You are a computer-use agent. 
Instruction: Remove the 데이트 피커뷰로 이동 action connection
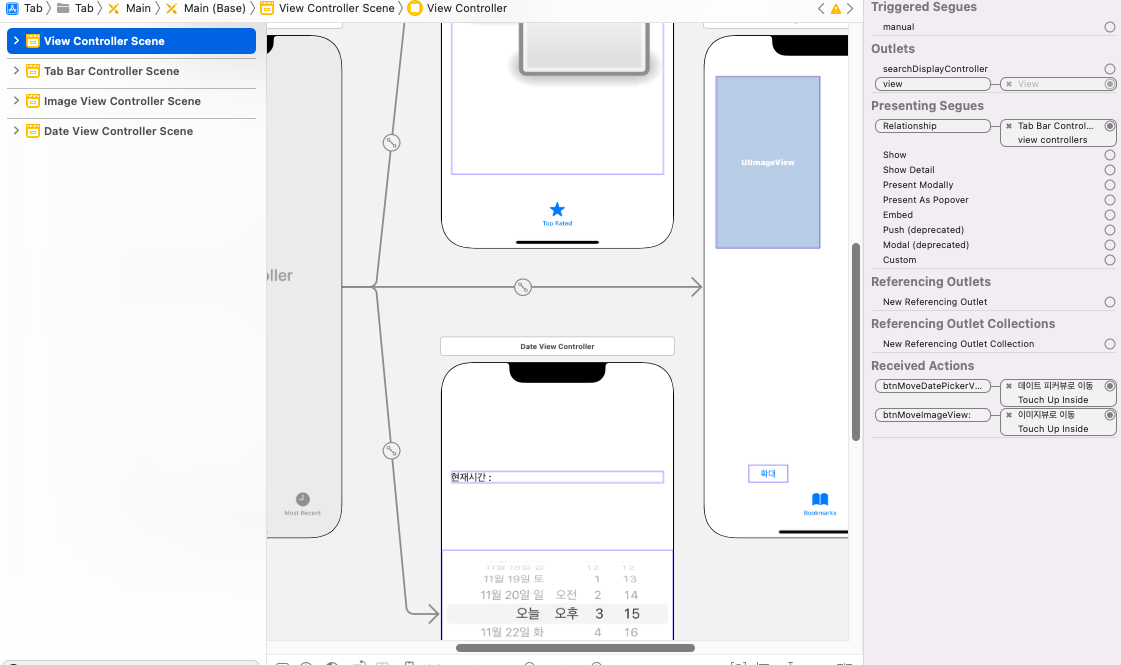pos(1009,385)
